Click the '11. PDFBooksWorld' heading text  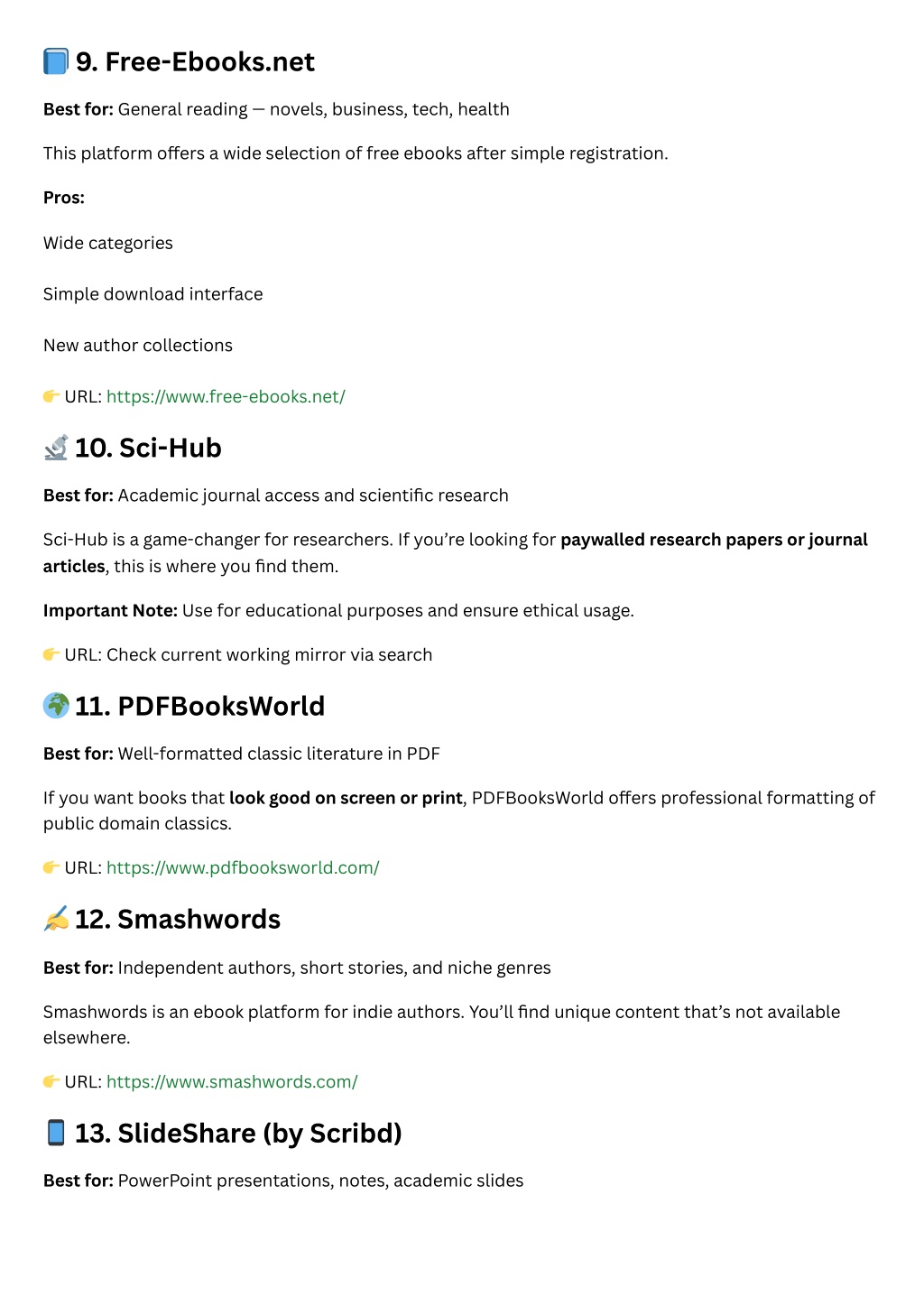[x=199, y=706]
